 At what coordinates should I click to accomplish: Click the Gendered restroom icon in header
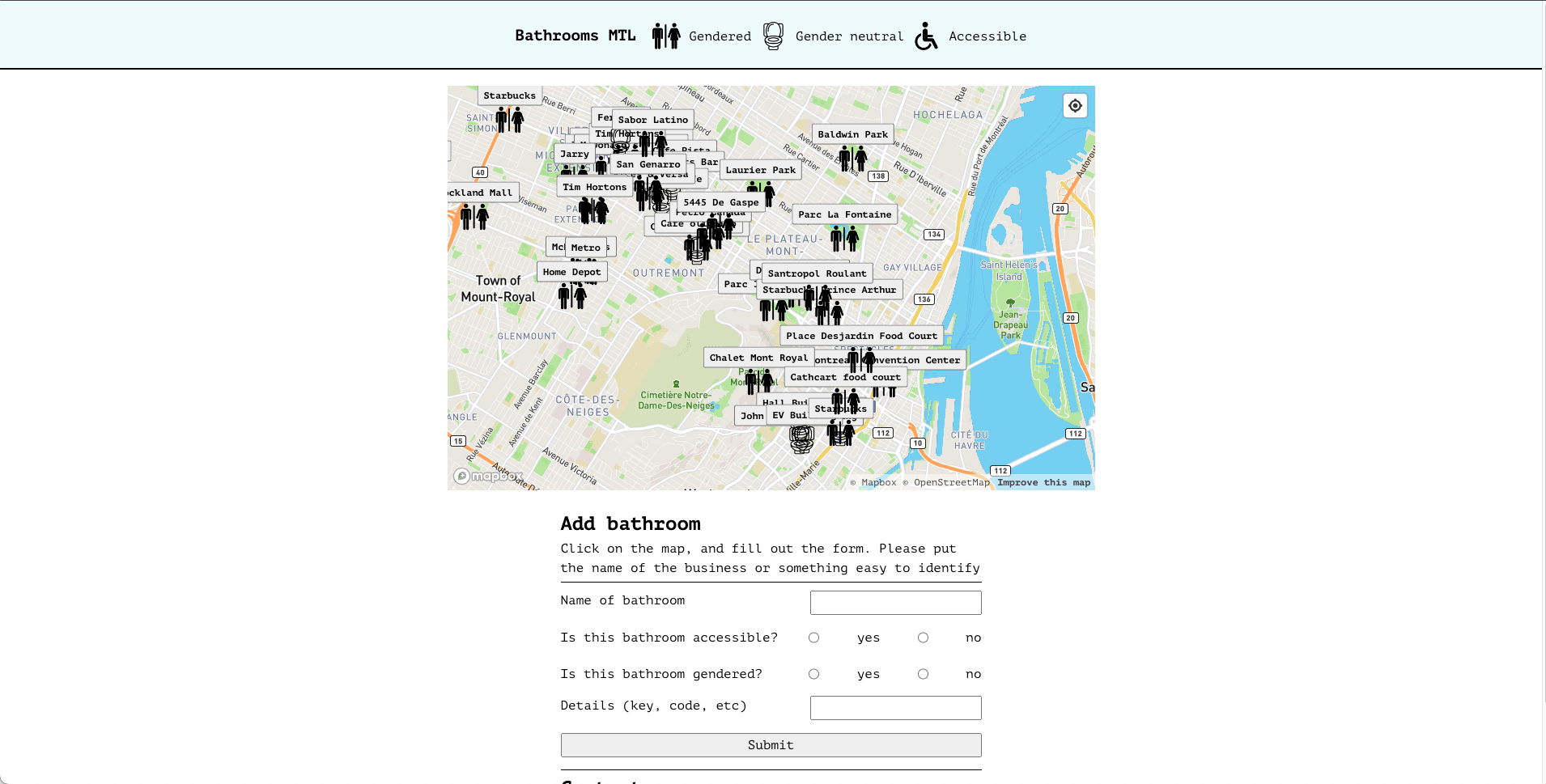point(666,36)
